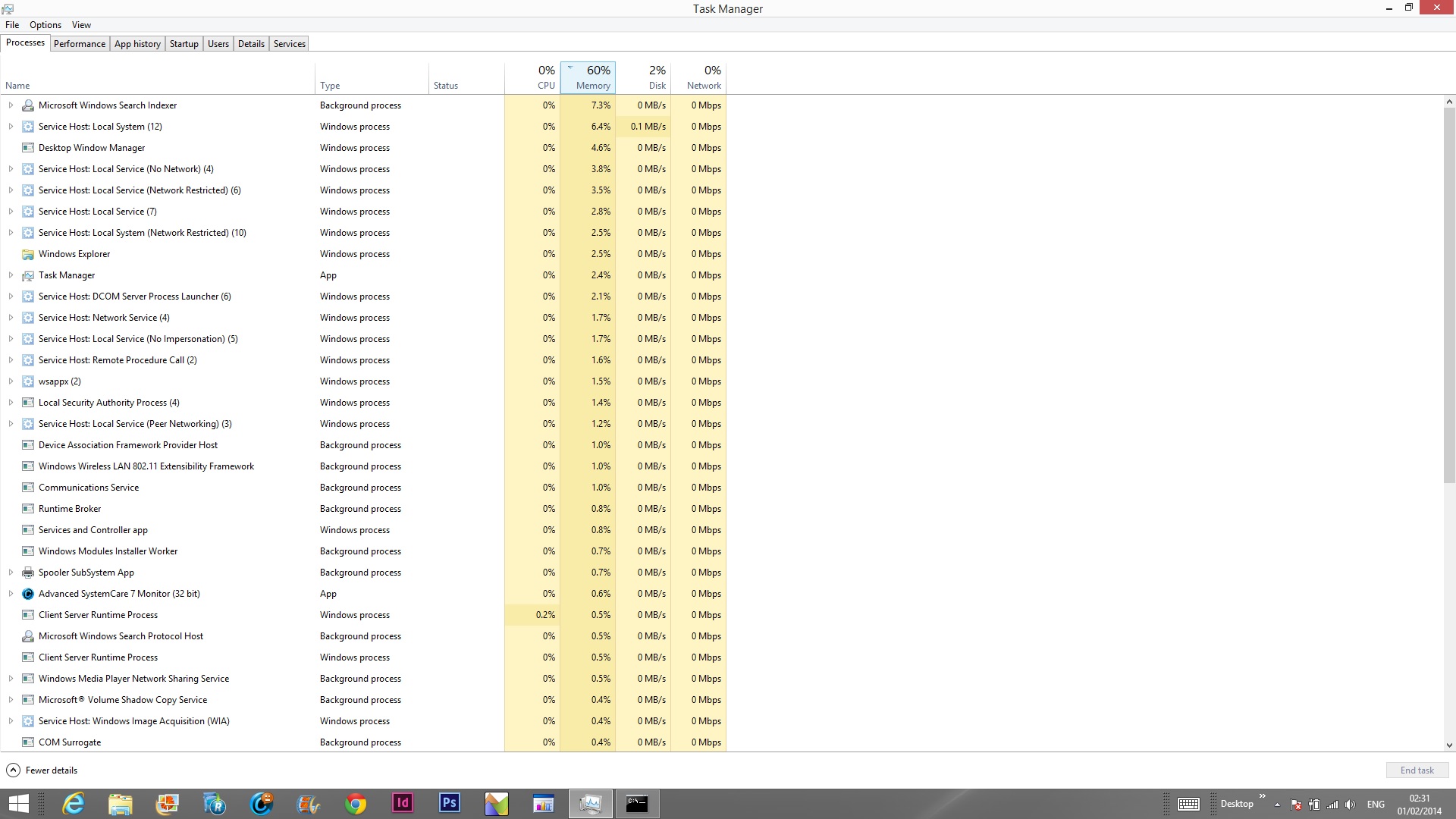Open the recycle-bin R app taskbar icon

[215, 804]
